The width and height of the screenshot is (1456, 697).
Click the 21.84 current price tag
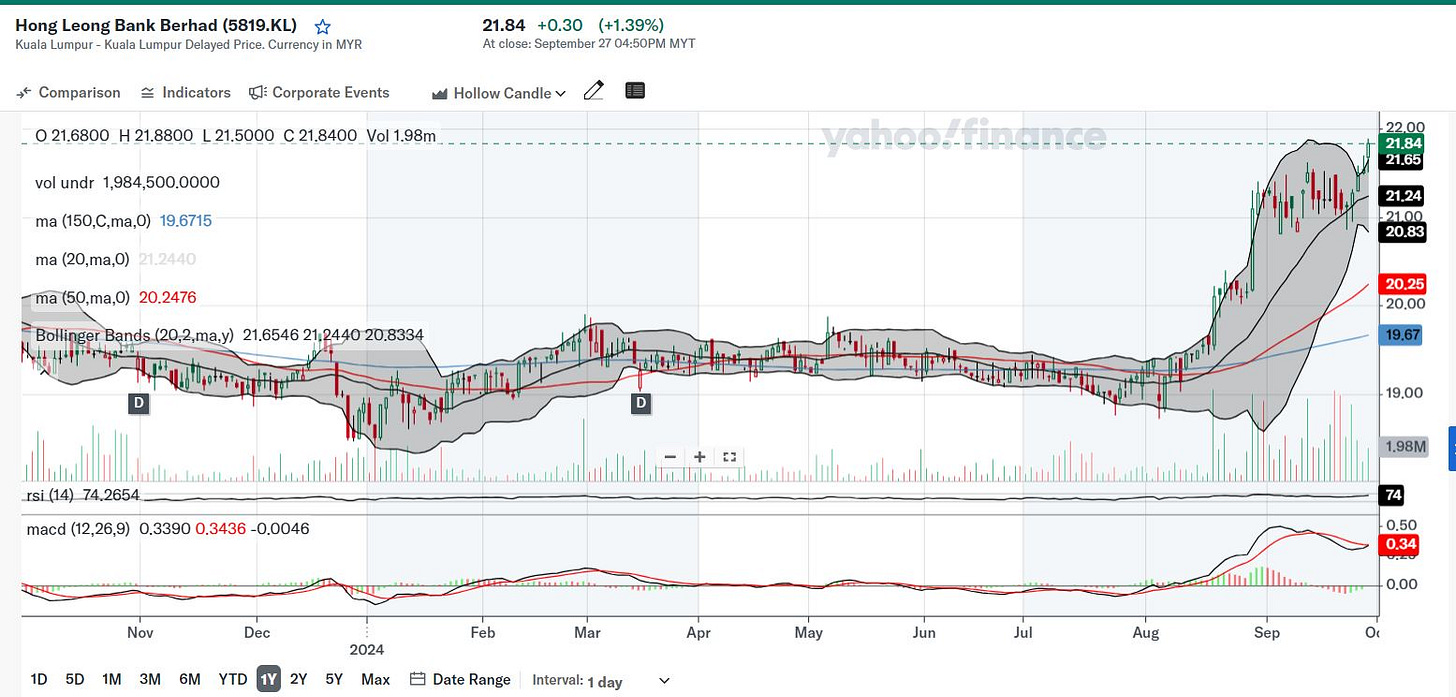click(x=1400, y=144)
